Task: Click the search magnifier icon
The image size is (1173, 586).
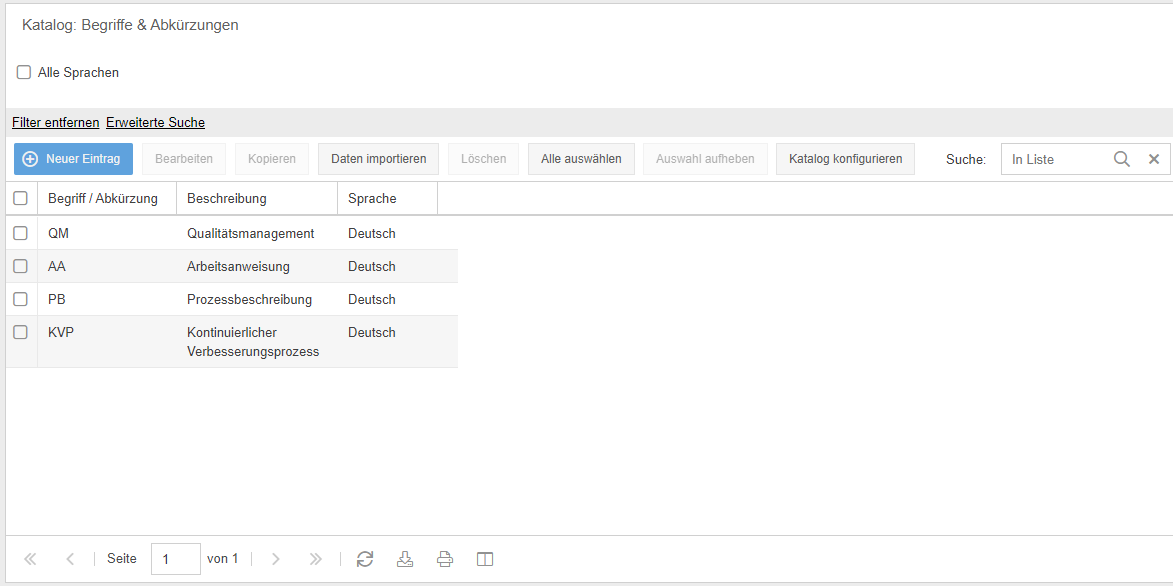Action: (1122, 159)
